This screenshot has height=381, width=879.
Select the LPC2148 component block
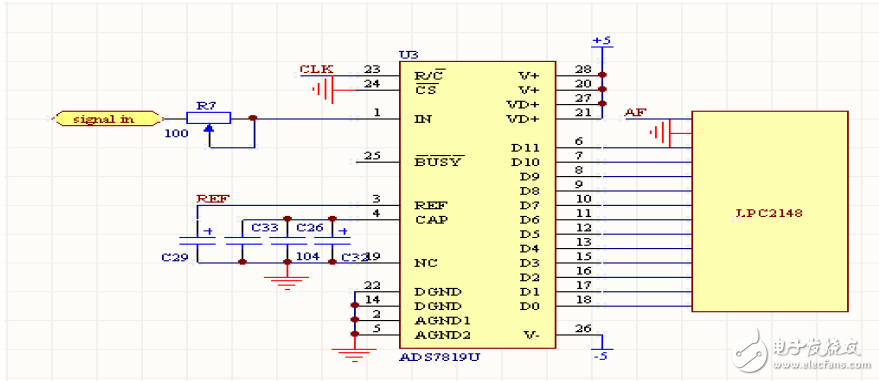[770, 211]
